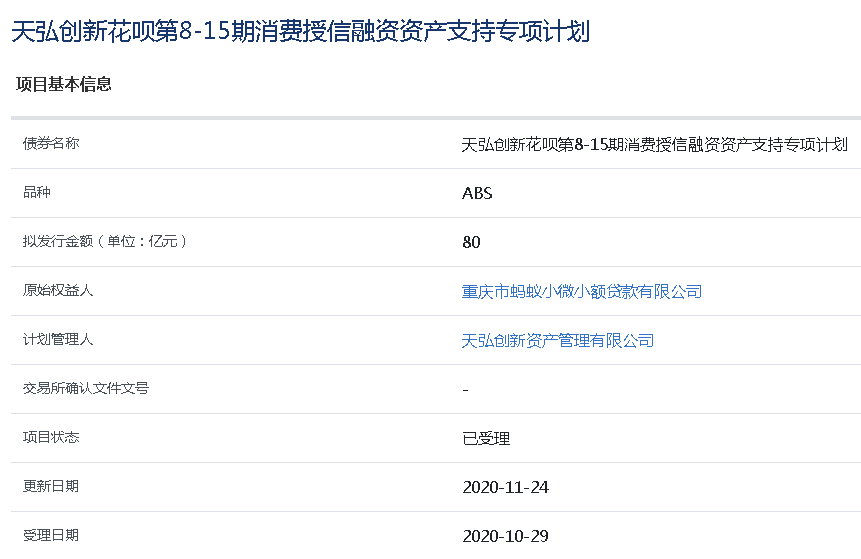This screenshot has width=861, height=559.
Task: Select the ABS value text
Action: point(477,193)
